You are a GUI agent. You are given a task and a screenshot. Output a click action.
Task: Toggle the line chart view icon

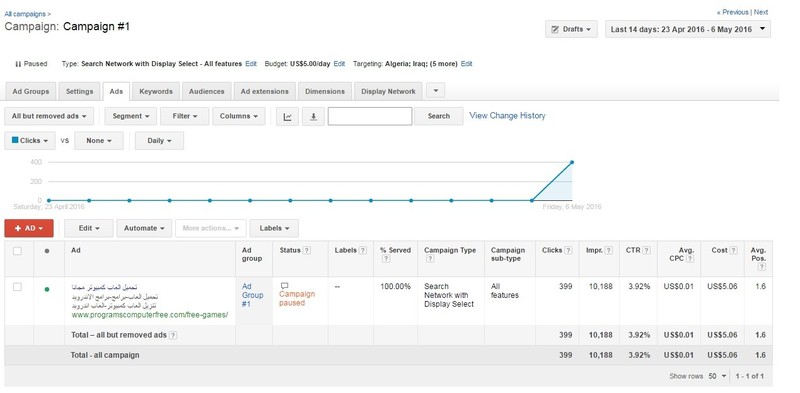[287, 116]
